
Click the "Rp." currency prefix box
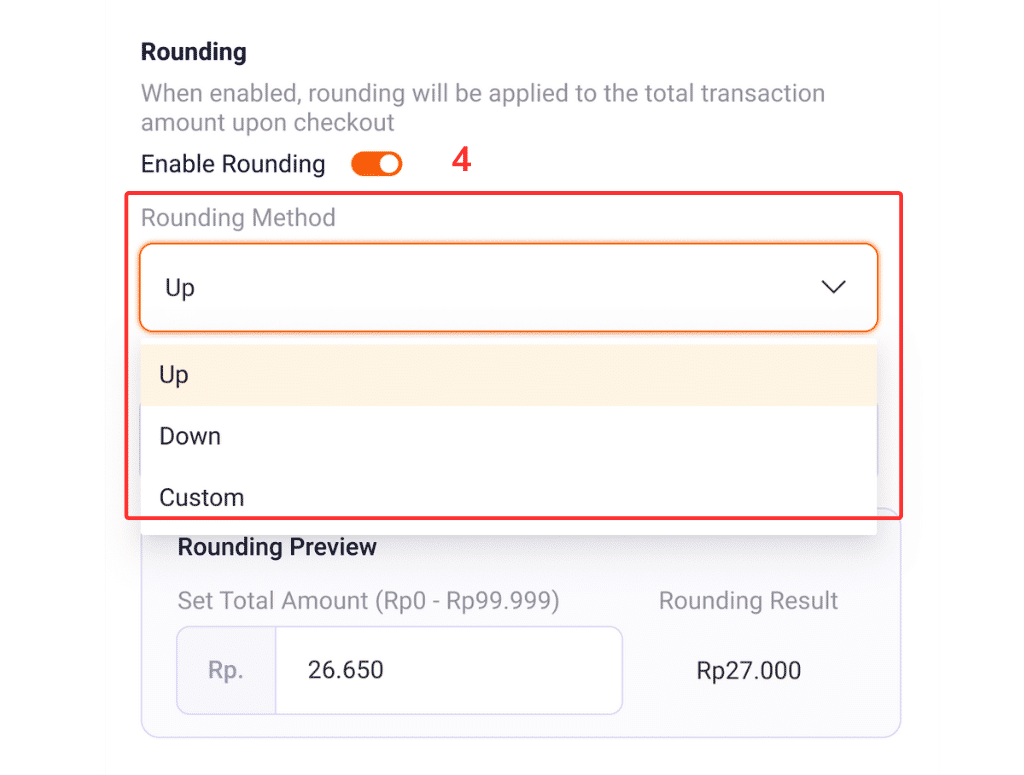tap(226, 670)
